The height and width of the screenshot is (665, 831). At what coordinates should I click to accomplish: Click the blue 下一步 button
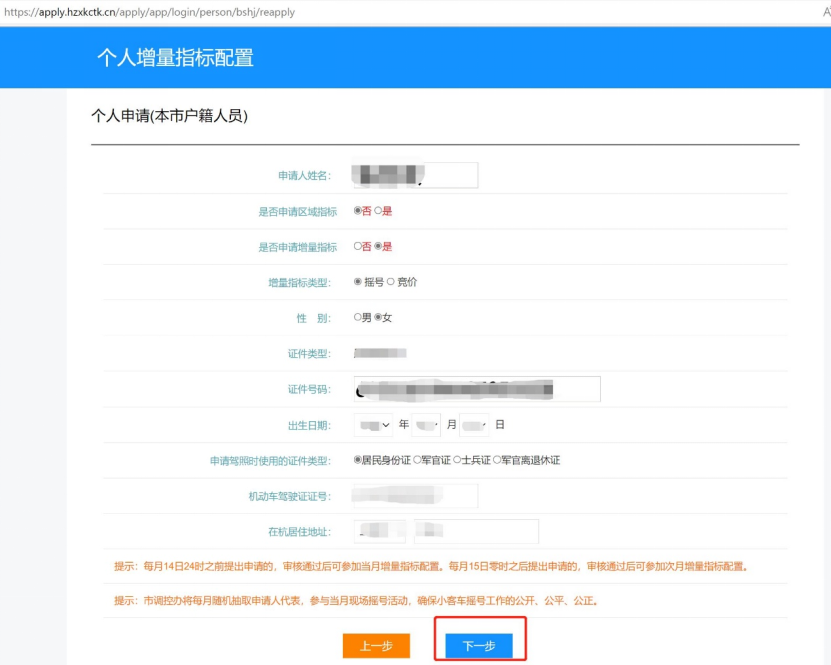479,646
